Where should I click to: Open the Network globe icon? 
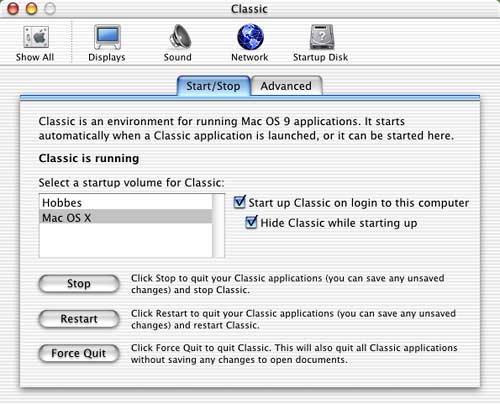click(250, 37)
